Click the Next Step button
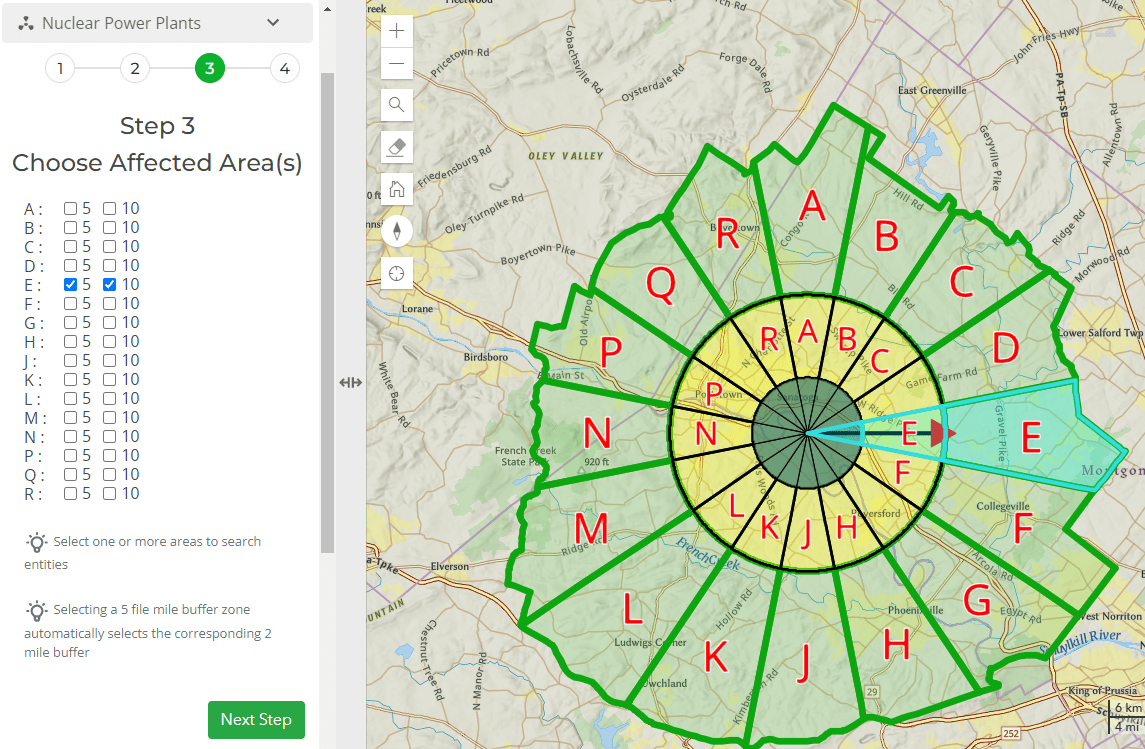This screenshot has width=1145, height=749. (256, 720)
